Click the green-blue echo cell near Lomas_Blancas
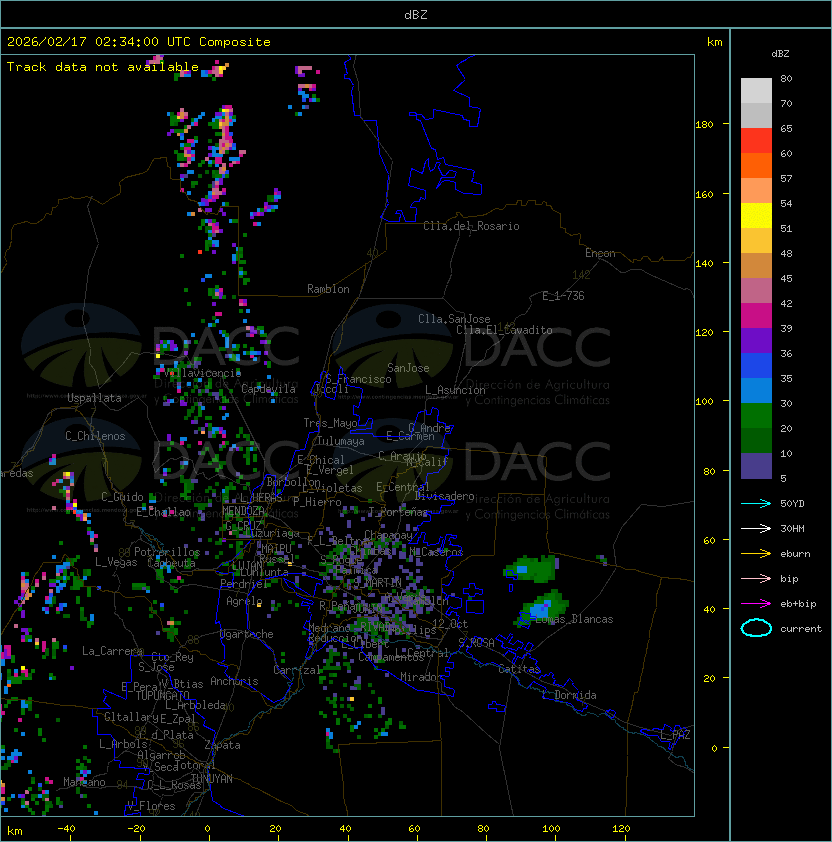832x842 pixels. click(541, 609)
